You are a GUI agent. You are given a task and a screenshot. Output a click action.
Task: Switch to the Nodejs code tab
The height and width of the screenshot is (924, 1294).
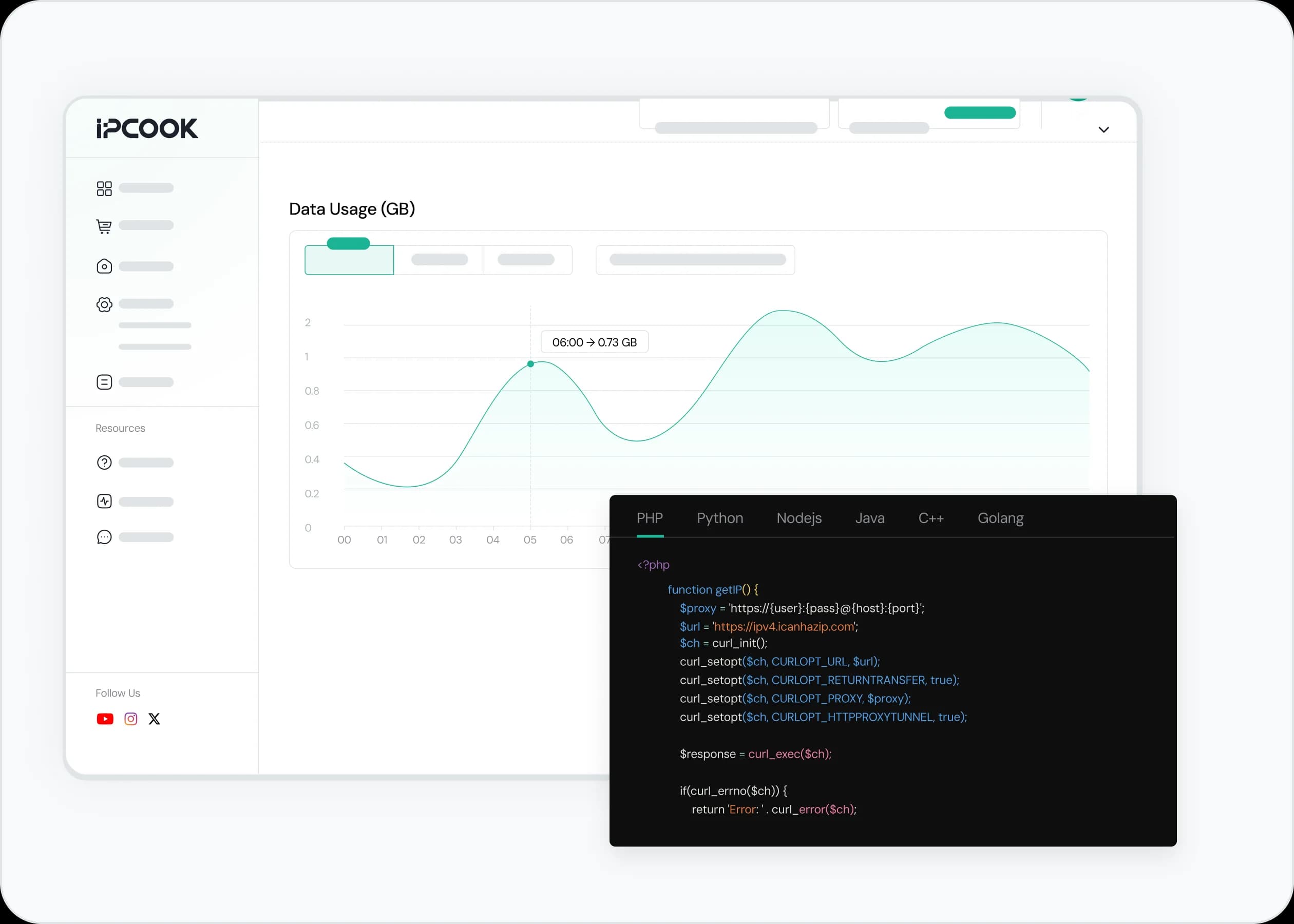coord(798,518)
